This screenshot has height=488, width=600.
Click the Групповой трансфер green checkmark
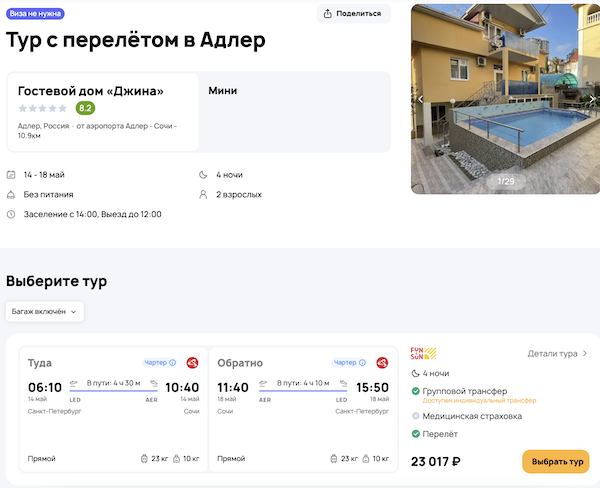coord(416,391)
